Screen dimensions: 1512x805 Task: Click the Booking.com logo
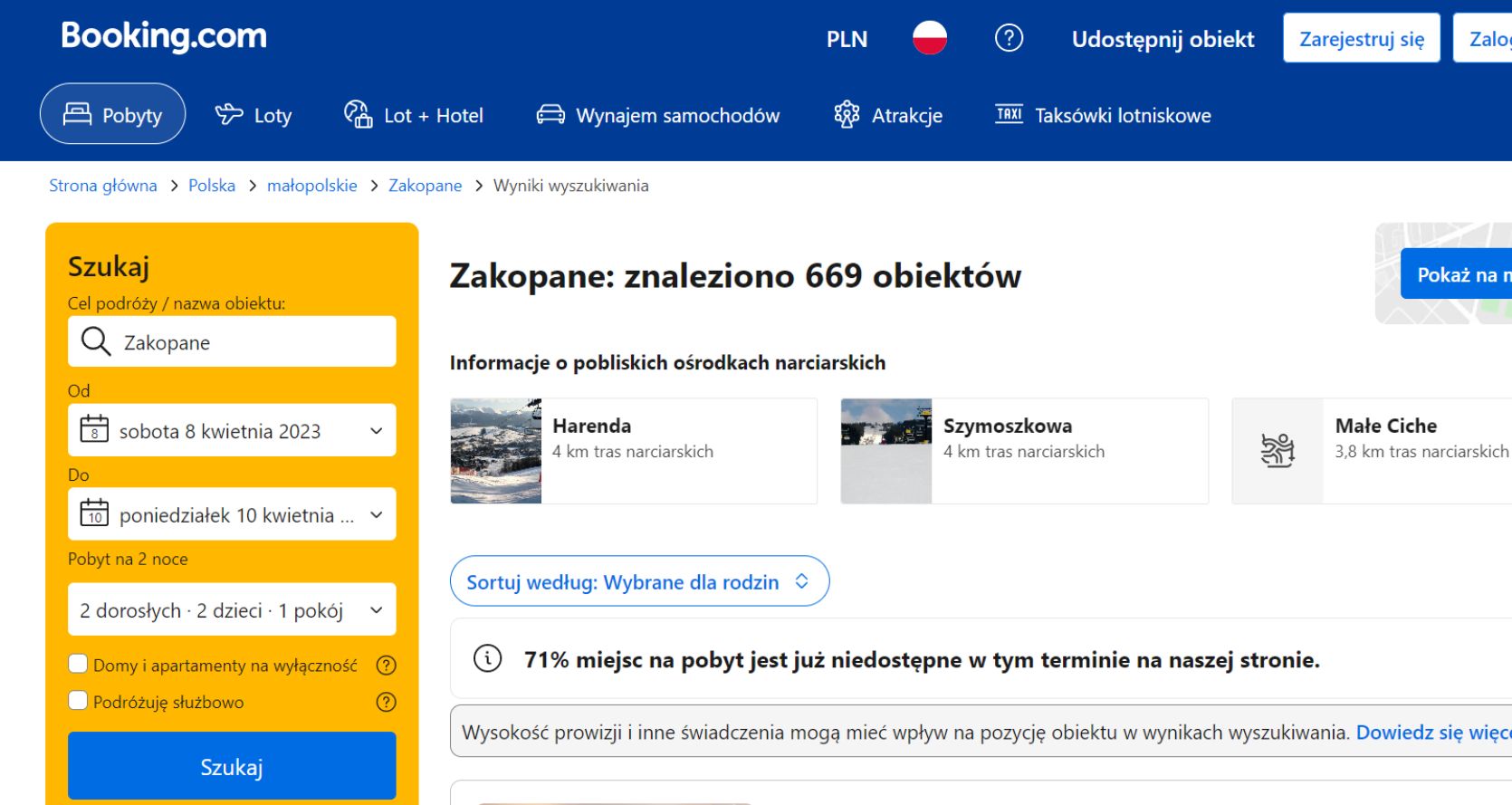click(x=164, y=36)
